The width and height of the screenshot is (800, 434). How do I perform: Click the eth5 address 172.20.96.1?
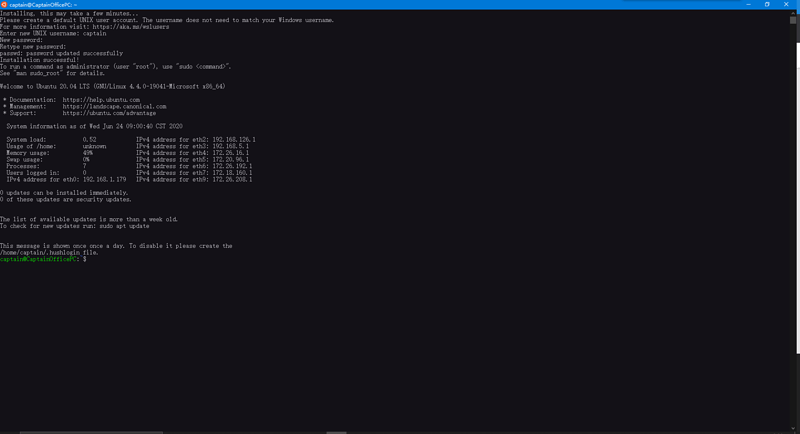point(231,160)
